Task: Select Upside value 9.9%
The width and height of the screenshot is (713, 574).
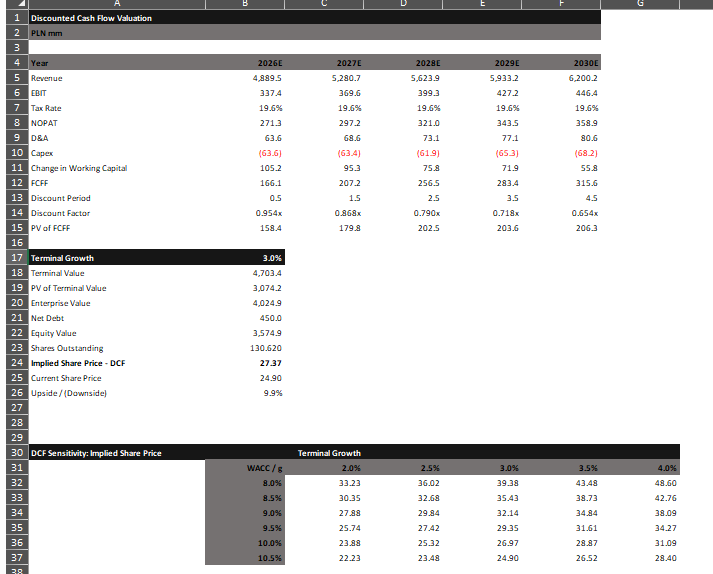Action: coord(273,393)
